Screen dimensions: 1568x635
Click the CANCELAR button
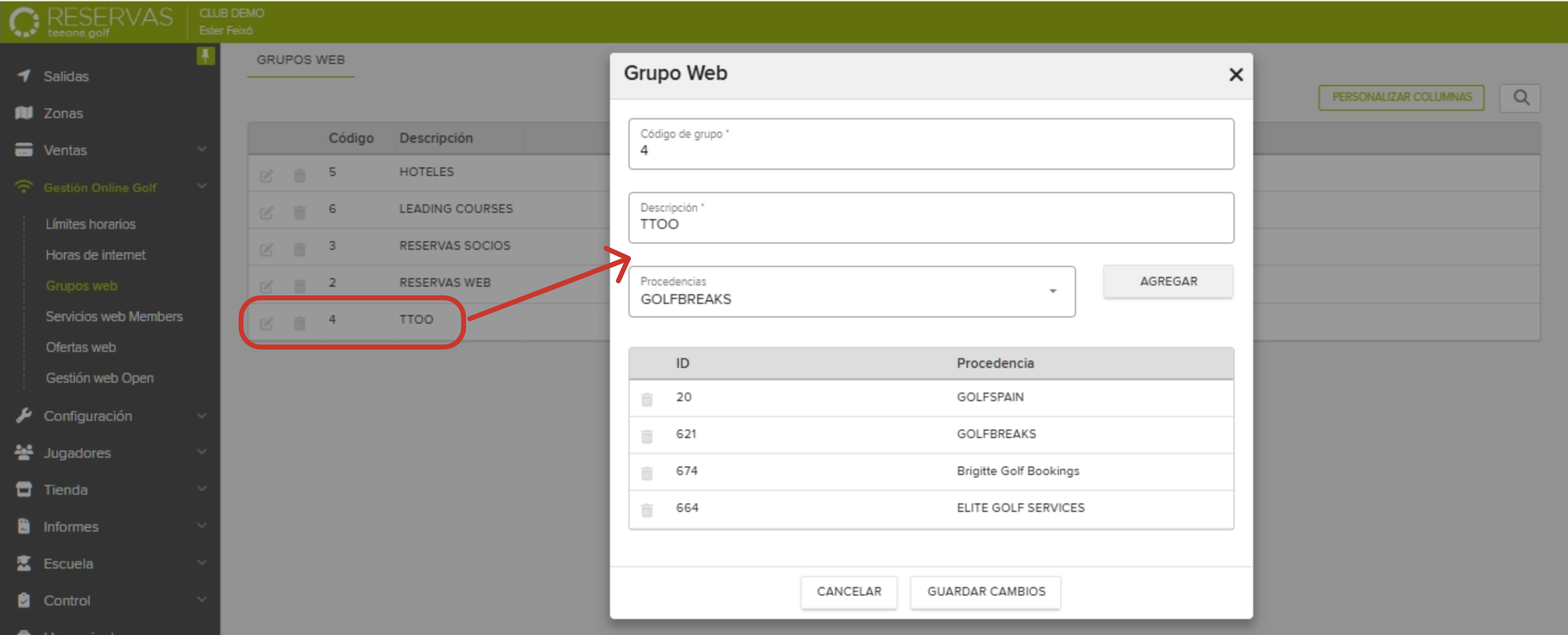(849, 591)
